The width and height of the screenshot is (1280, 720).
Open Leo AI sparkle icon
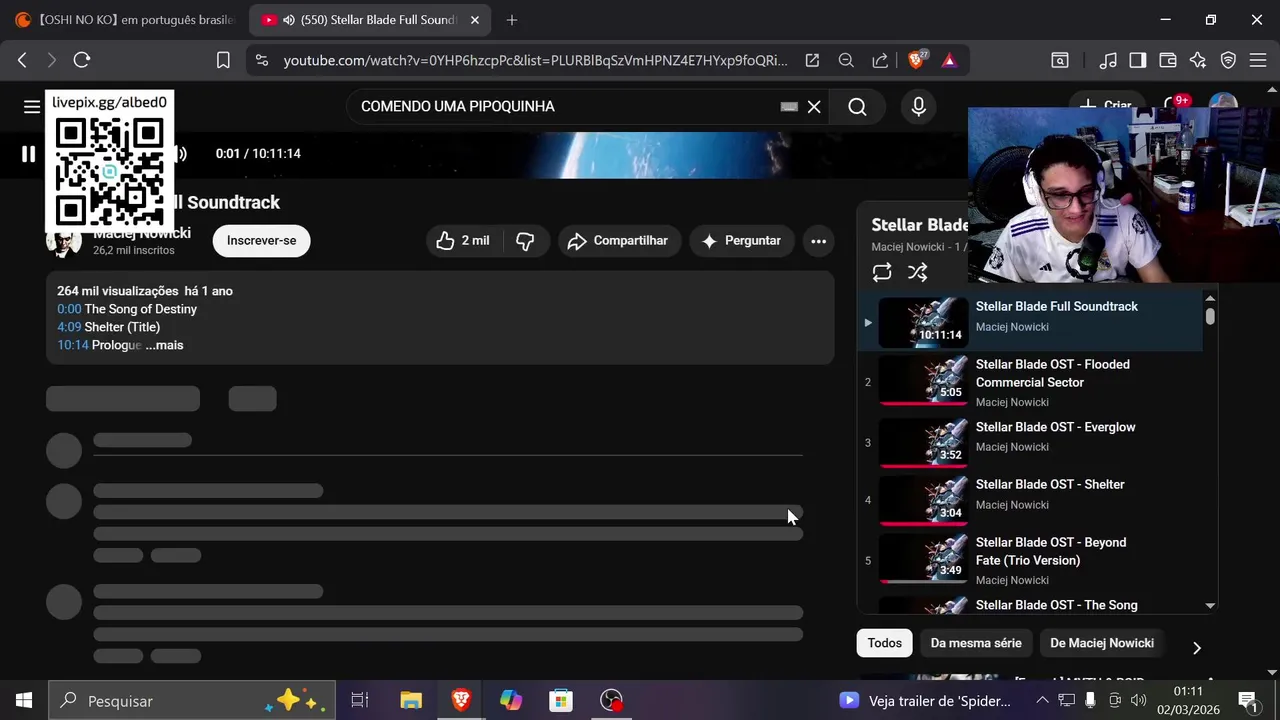(x=1198, y=60)
